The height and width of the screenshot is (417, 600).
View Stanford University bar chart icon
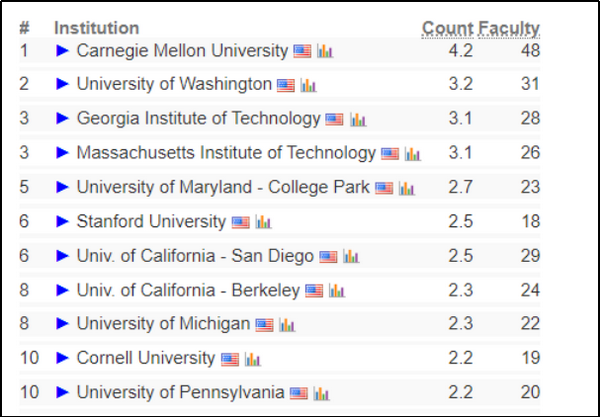[263, 222]
